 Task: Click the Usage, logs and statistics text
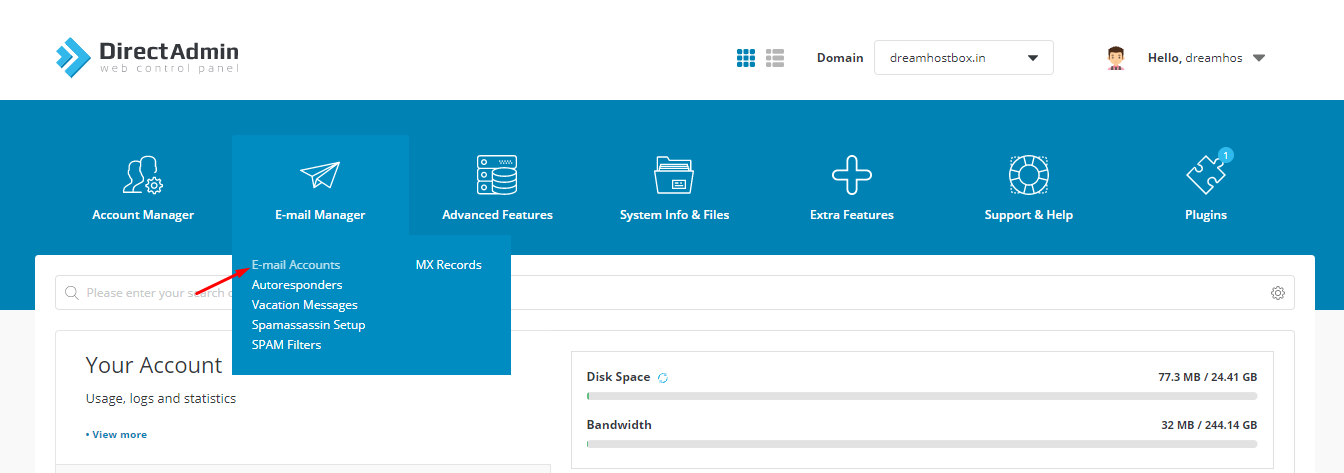point(161,398)
